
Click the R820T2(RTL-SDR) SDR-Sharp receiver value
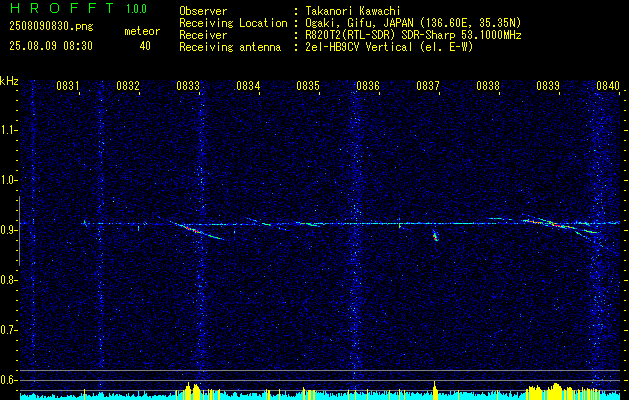(x=413, y=35)
